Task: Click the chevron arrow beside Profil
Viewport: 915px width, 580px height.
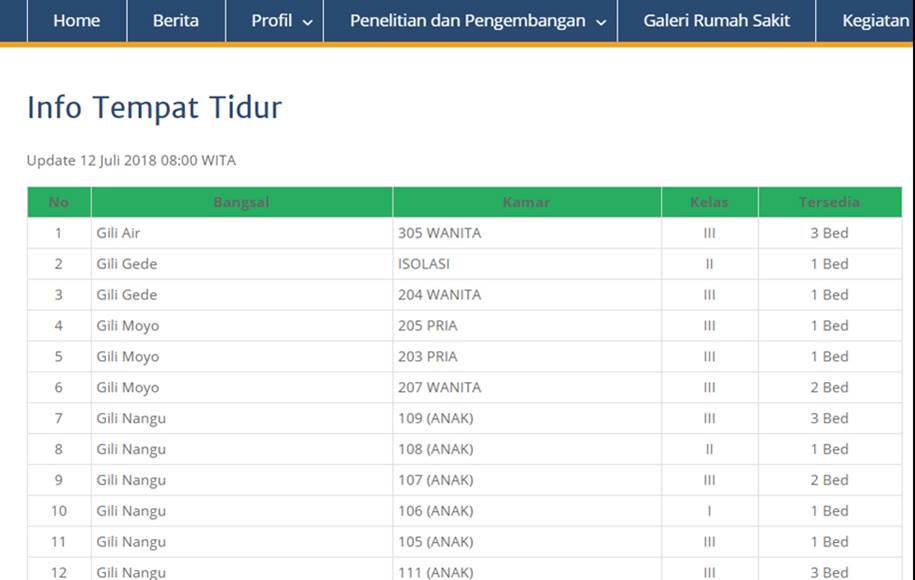Action: pyautogui.click(x=307, y=22)
